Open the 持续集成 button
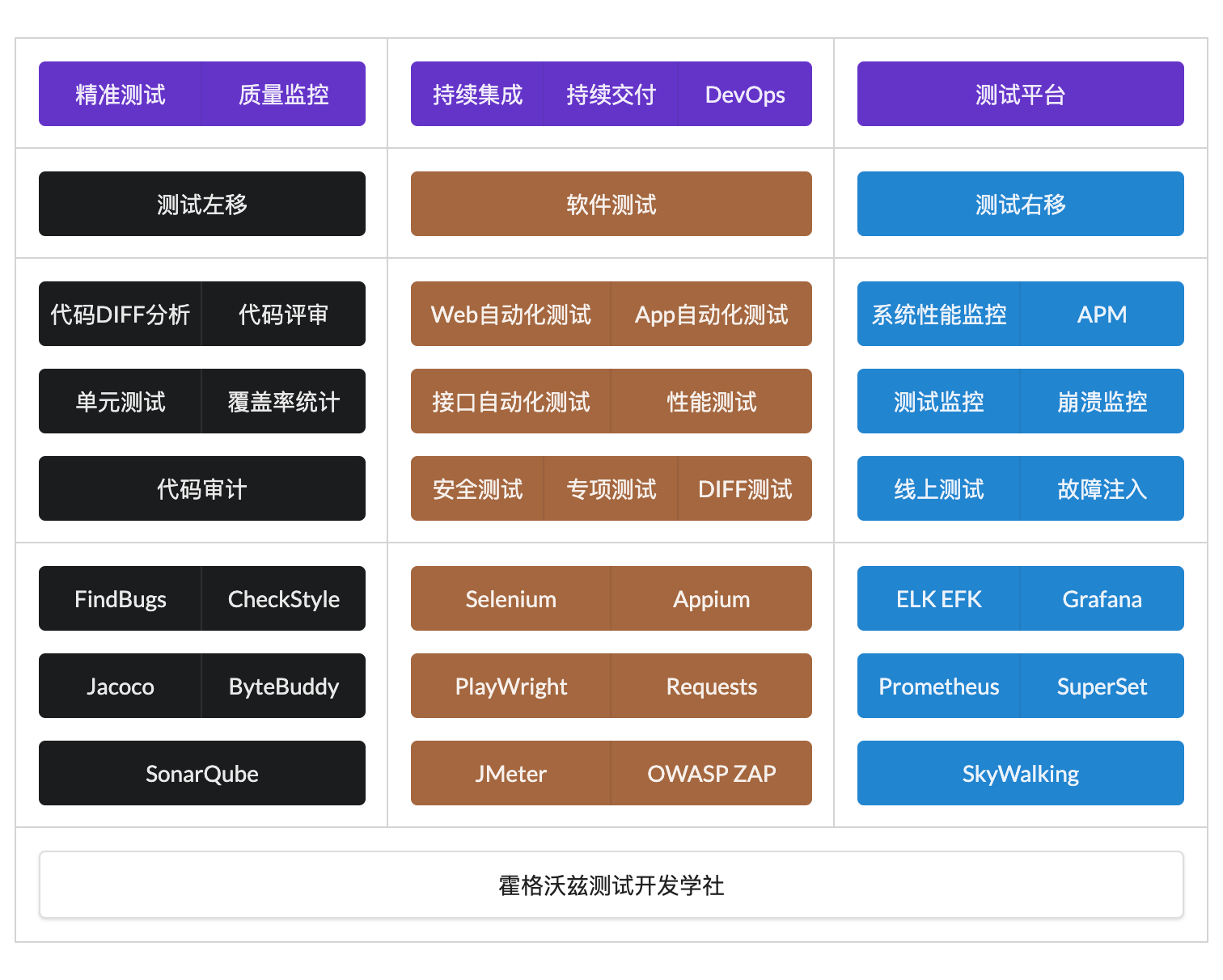 click(x=477, y=94)
